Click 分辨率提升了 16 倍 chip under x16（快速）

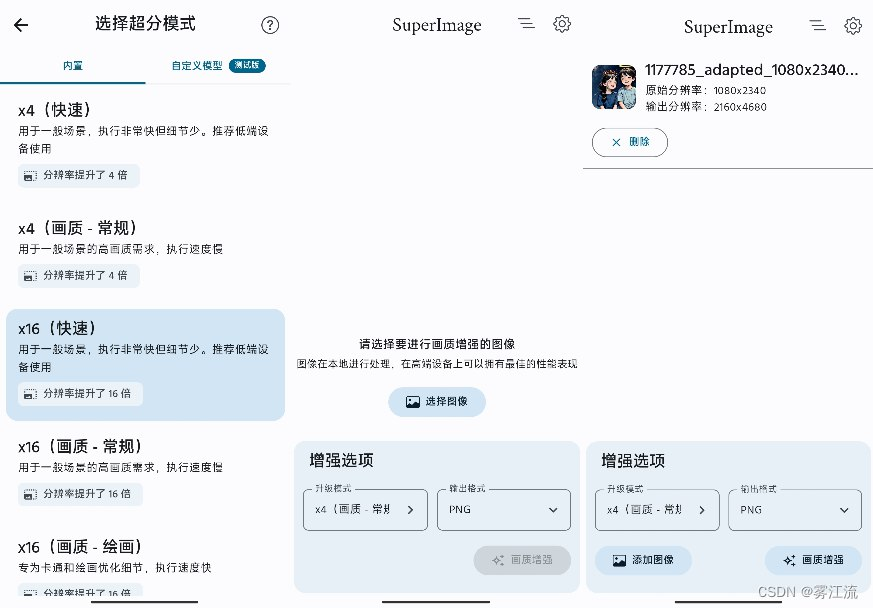[80, 394]
